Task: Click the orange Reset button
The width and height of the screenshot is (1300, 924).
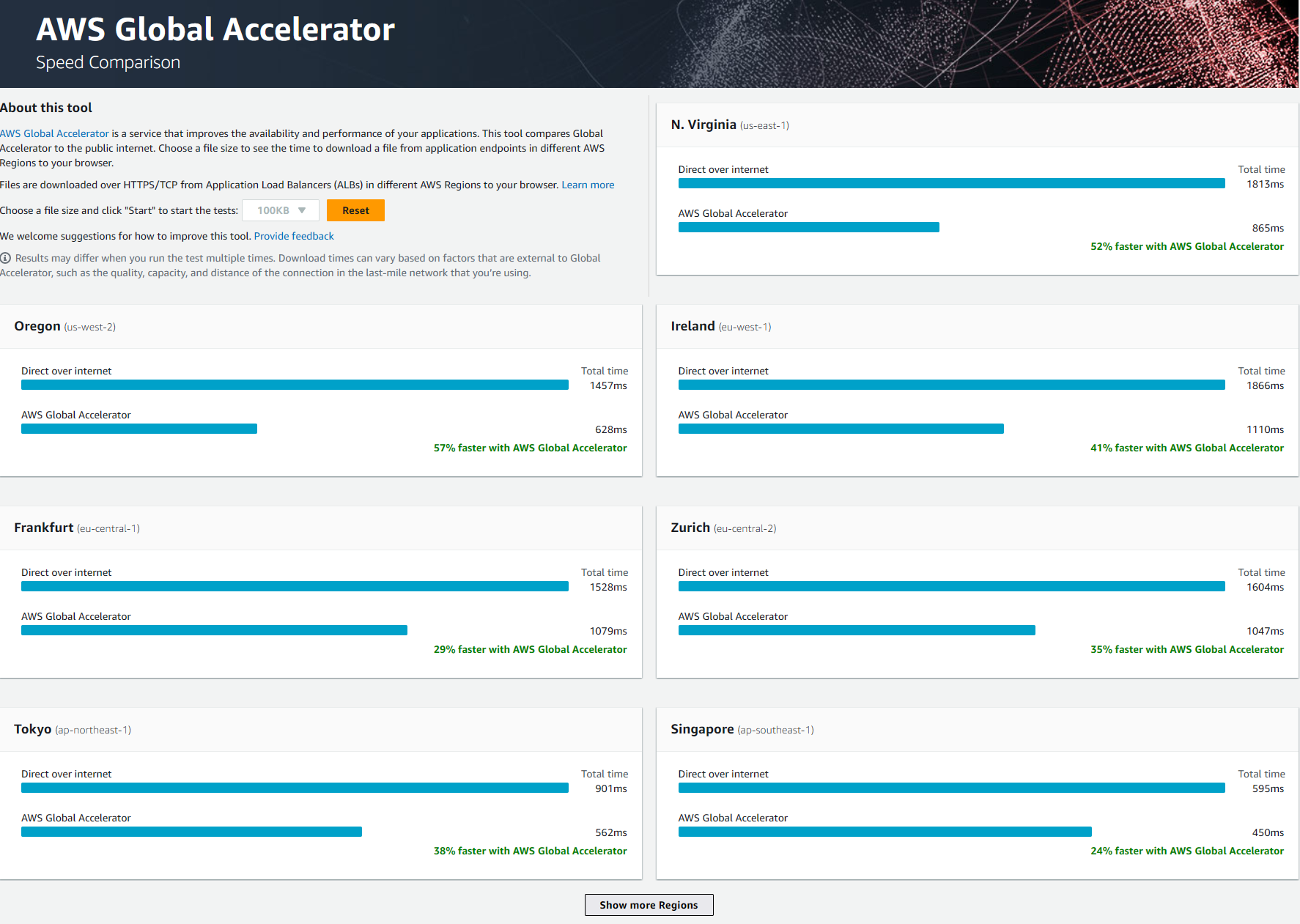Action: click(x=355, y=210)
